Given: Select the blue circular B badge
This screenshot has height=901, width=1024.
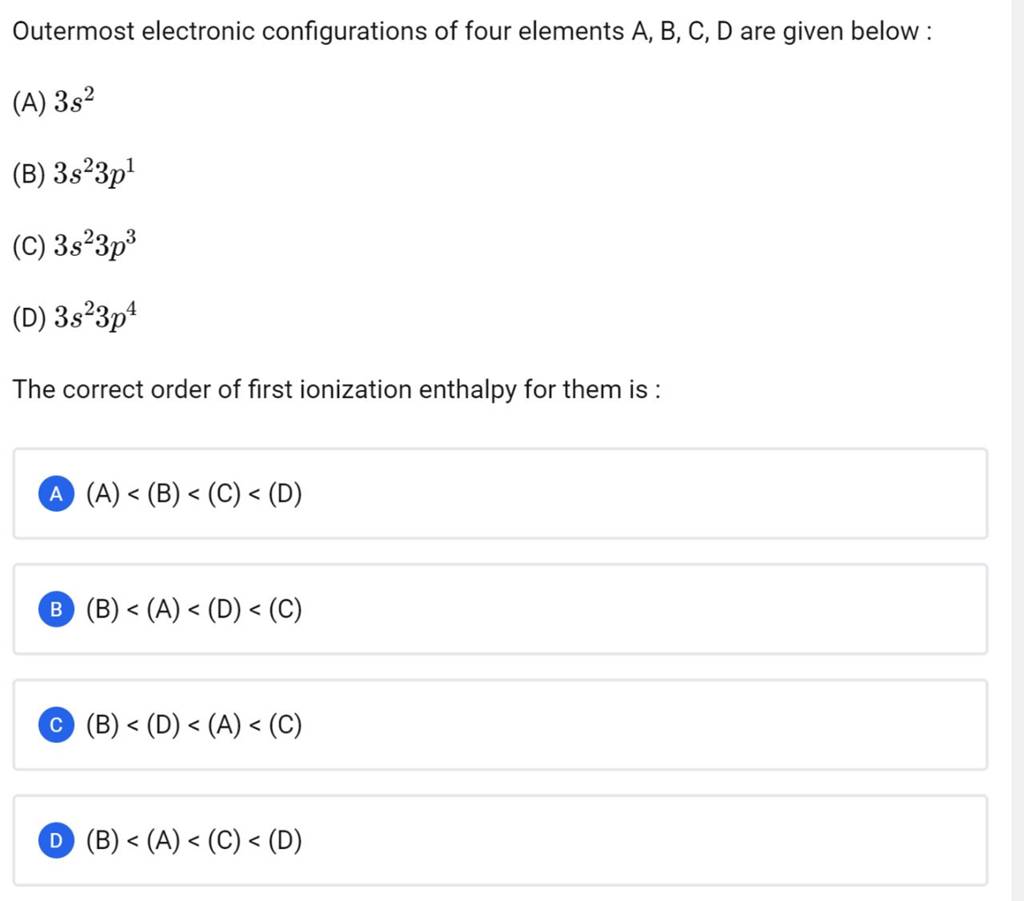Looking at the screenshot, I should pos(55,609).
